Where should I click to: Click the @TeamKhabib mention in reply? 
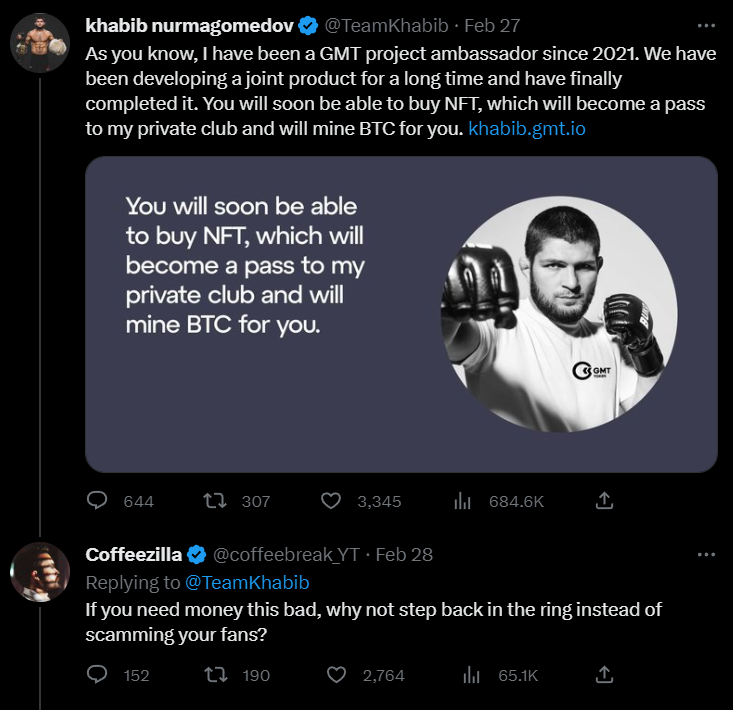click(247, 582)
